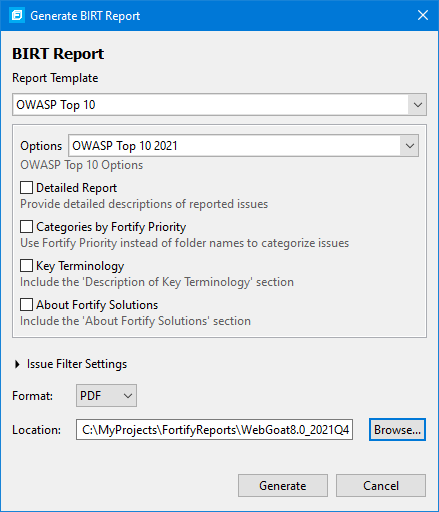Click the 'Location:' label

tap(36, 430)
